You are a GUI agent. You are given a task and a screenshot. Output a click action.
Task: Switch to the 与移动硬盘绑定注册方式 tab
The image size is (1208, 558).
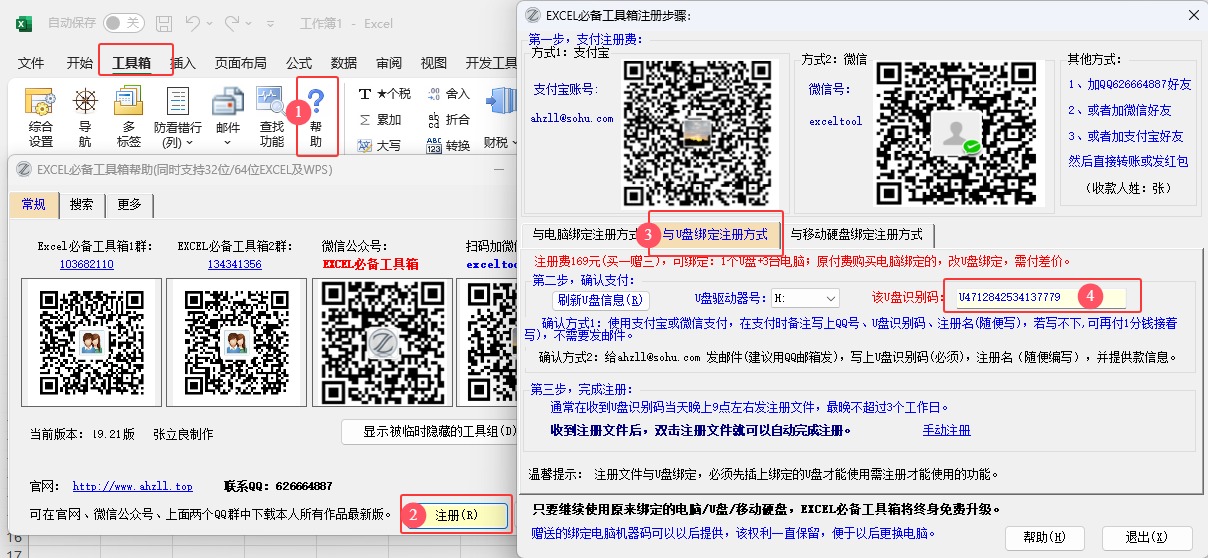point(856,235)
